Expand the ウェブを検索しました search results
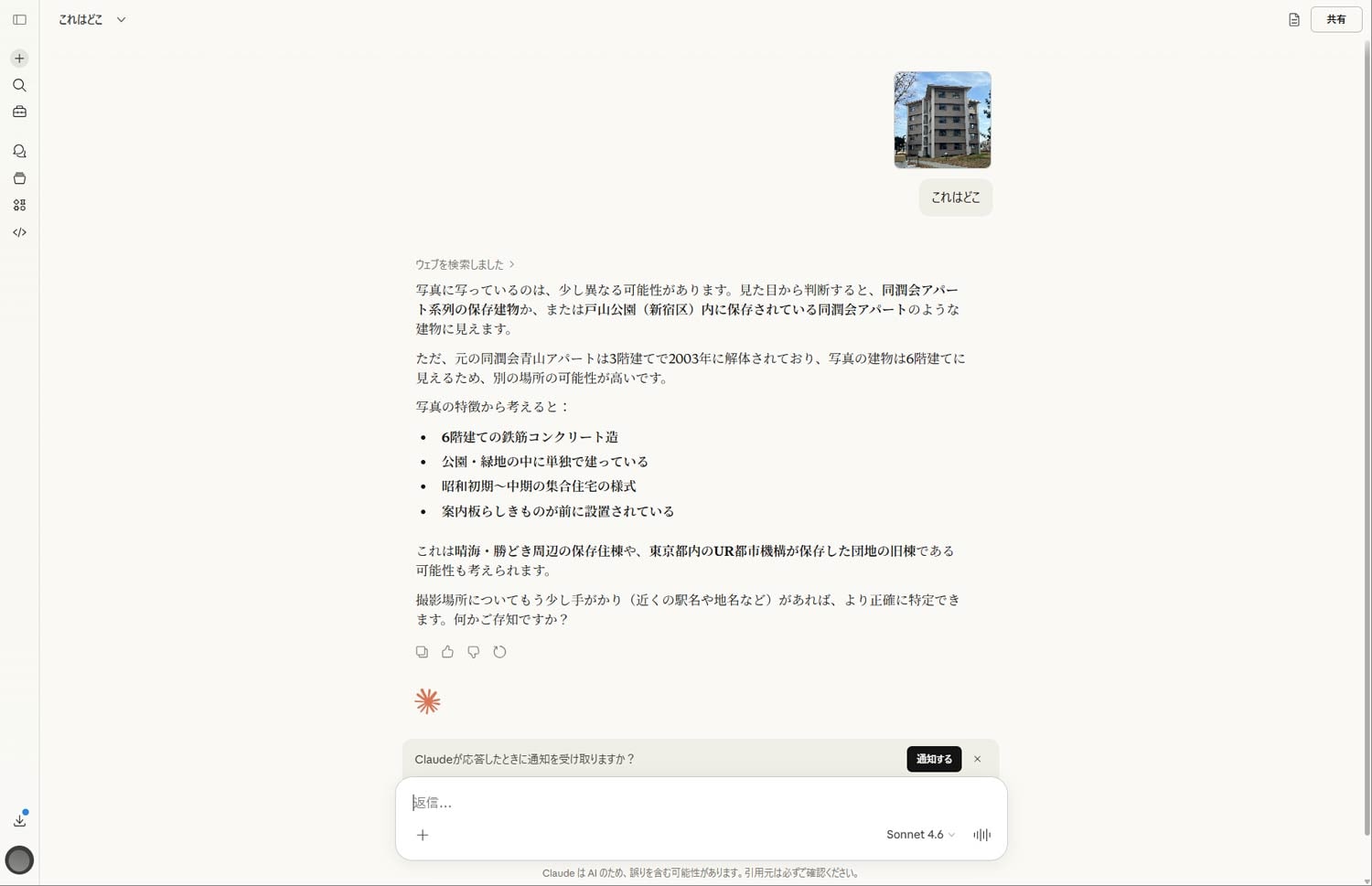Screen dimensions: 1372x886 [x=465, y=263]
